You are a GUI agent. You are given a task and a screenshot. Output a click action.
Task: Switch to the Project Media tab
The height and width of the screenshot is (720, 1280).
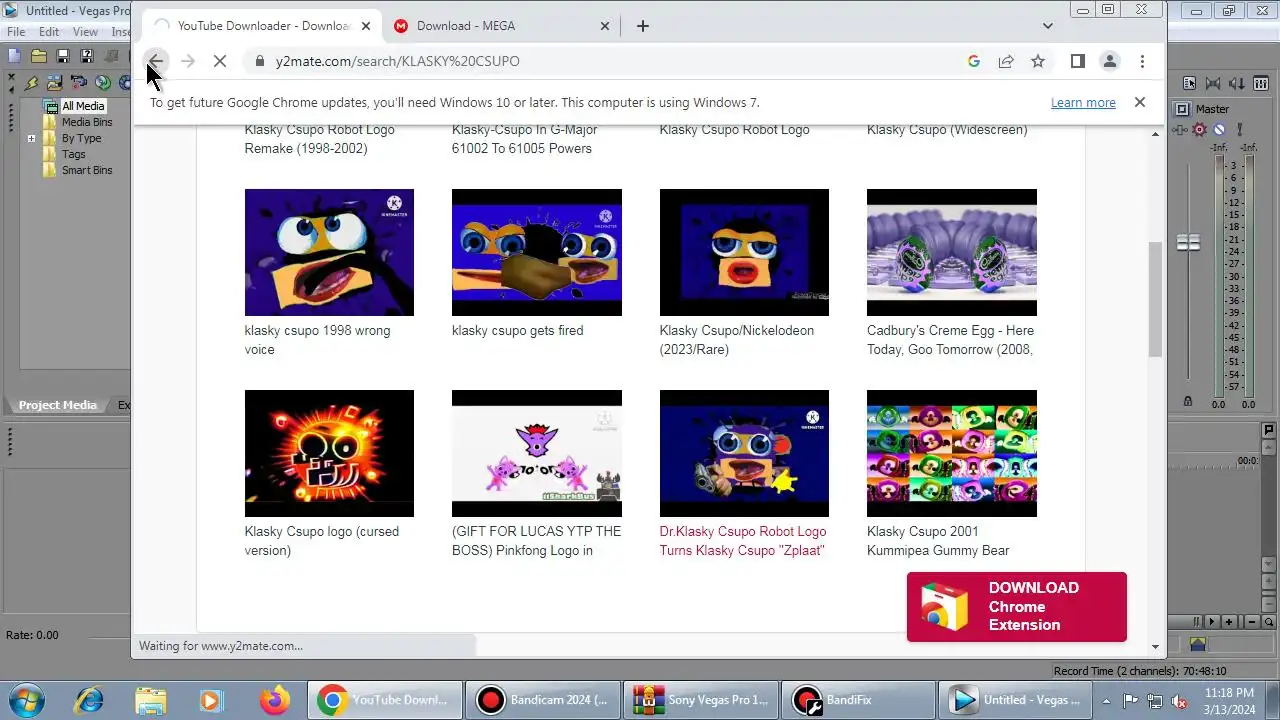point(58,405)
